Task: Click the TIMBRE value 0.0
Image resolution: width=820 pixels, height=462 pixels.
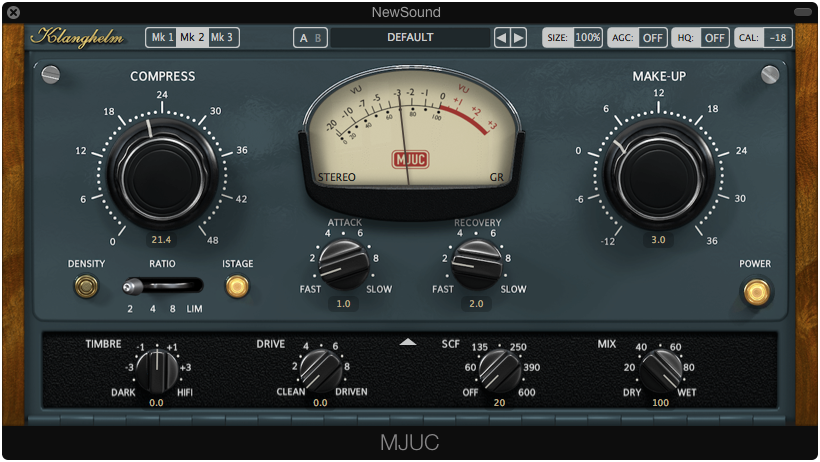Action: [156, 403]
